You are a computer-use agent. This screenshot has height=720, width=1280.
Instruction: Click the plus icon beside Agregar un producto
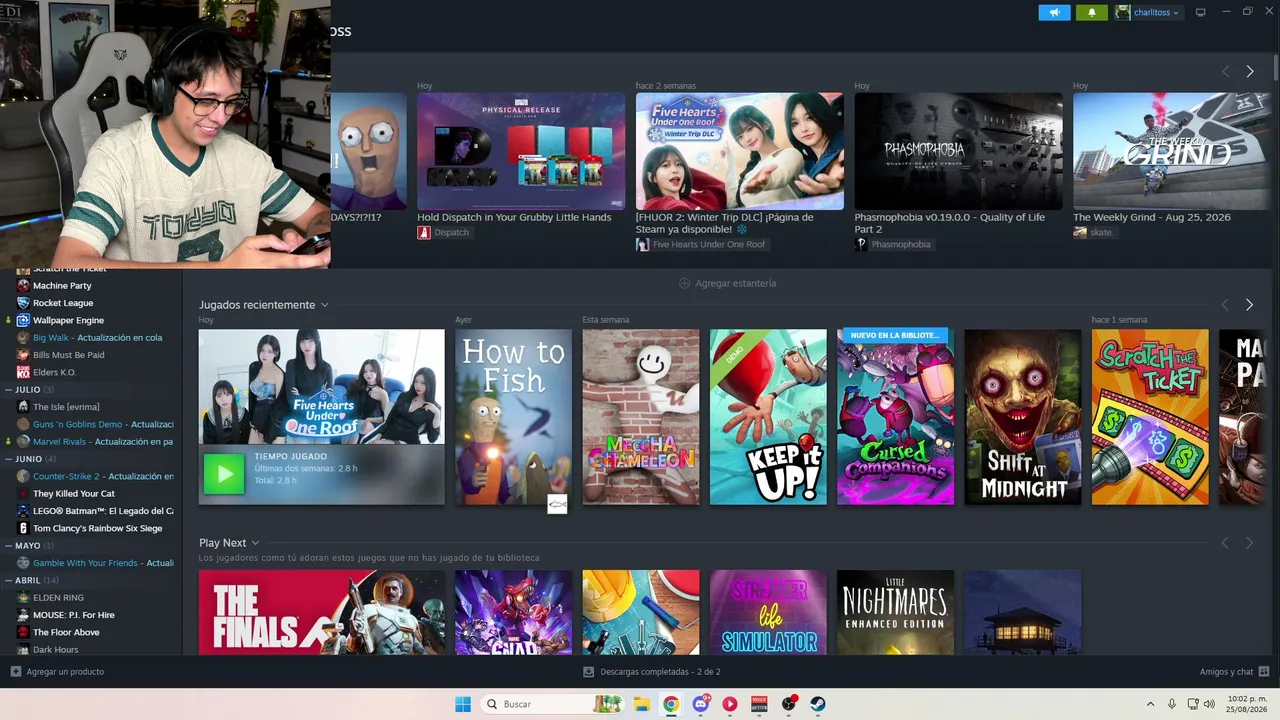tap(15, 671)
